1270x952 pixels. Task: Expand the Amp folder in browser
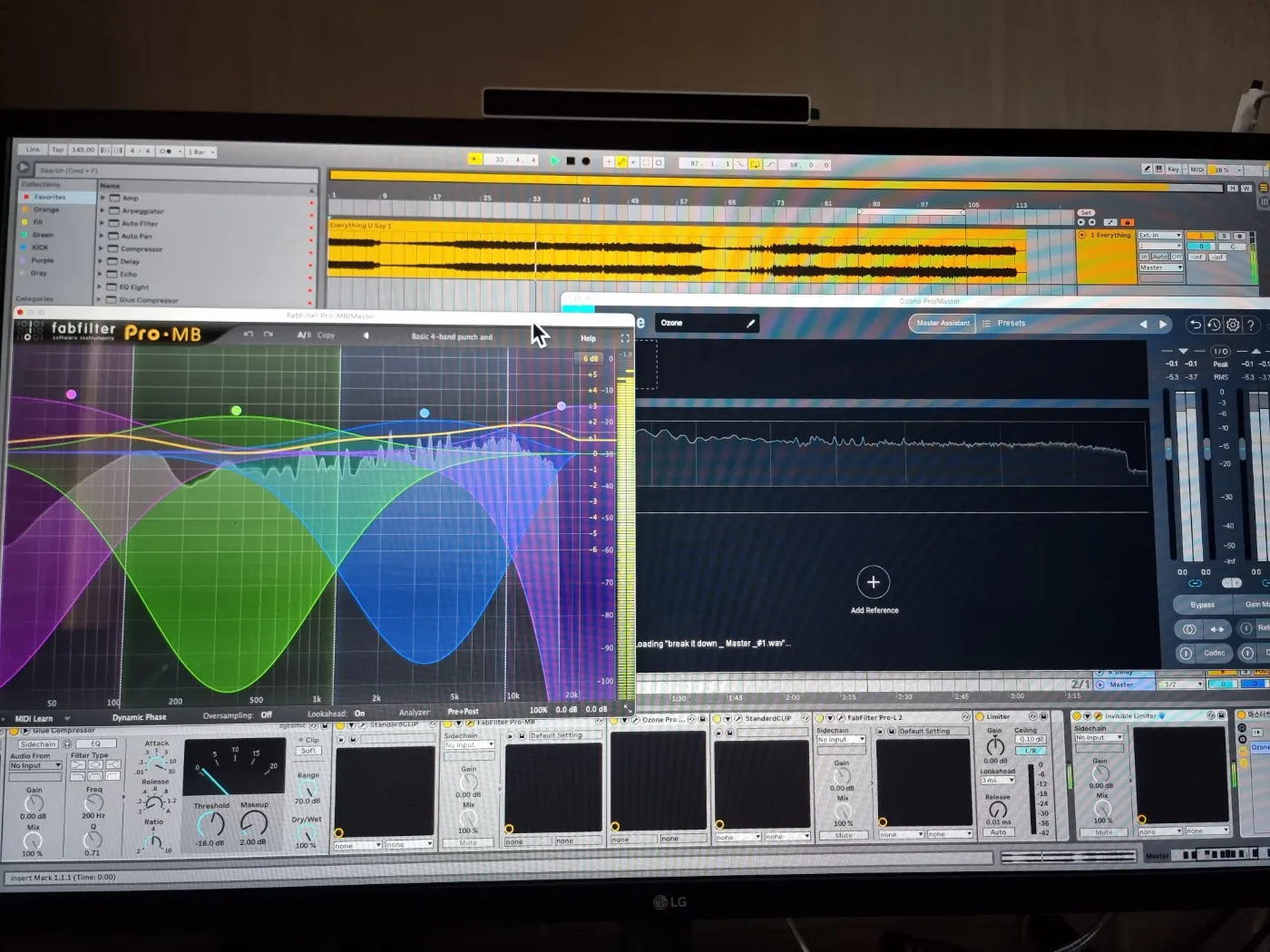pos(103,198)
